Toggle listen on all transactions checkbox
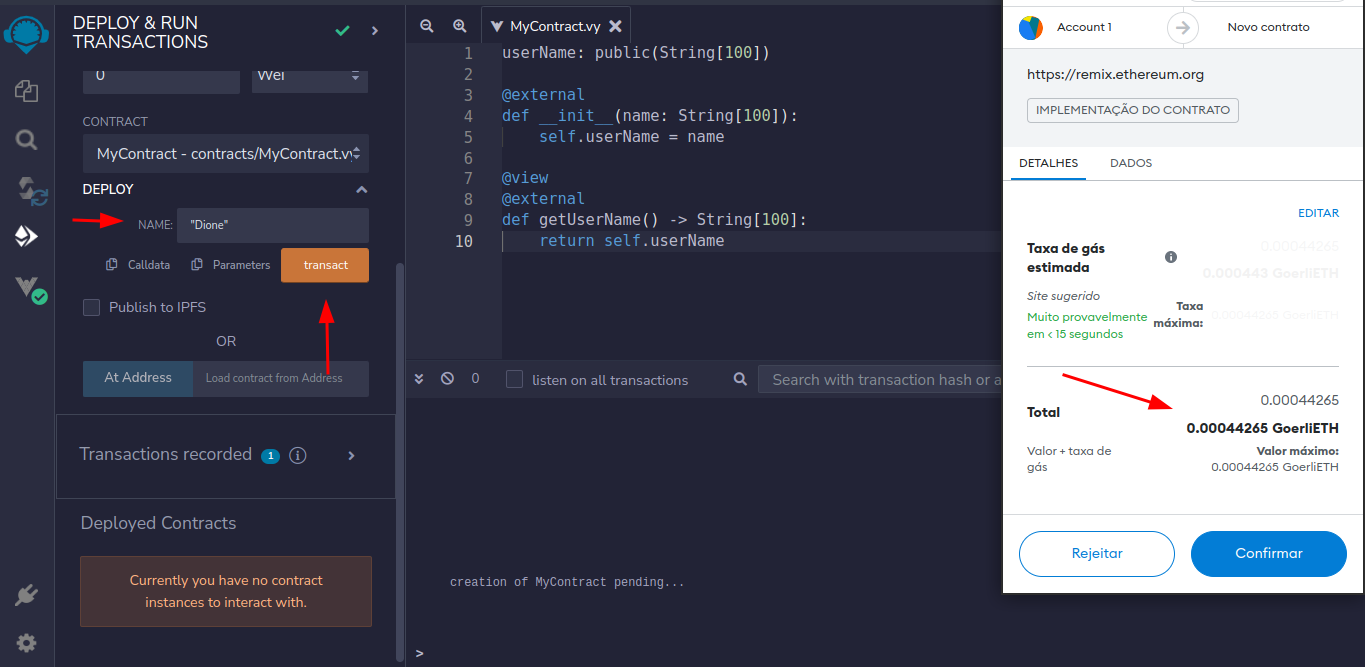 [515, 380]
